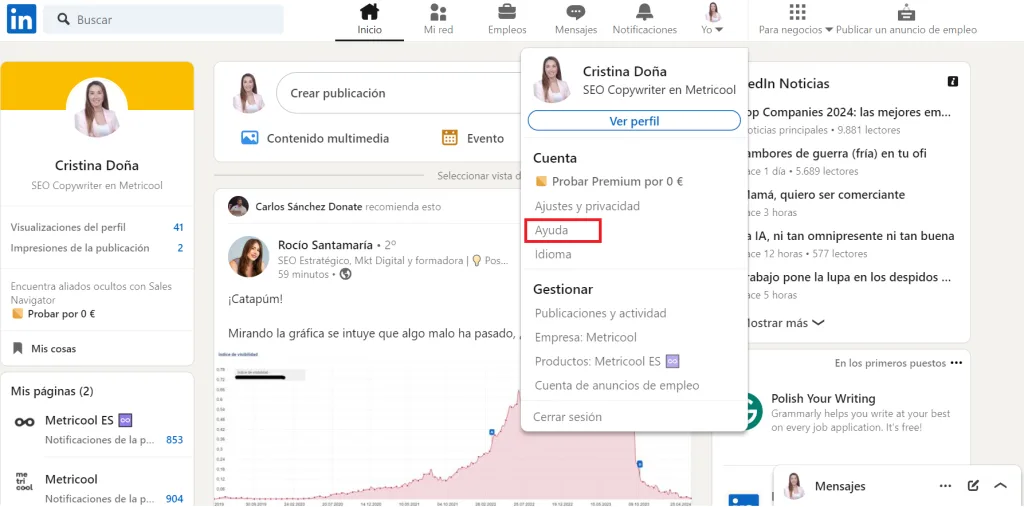Screen dimensions: 1024x507
Task: Expand Para negocios grid menu
Action: 796,20
